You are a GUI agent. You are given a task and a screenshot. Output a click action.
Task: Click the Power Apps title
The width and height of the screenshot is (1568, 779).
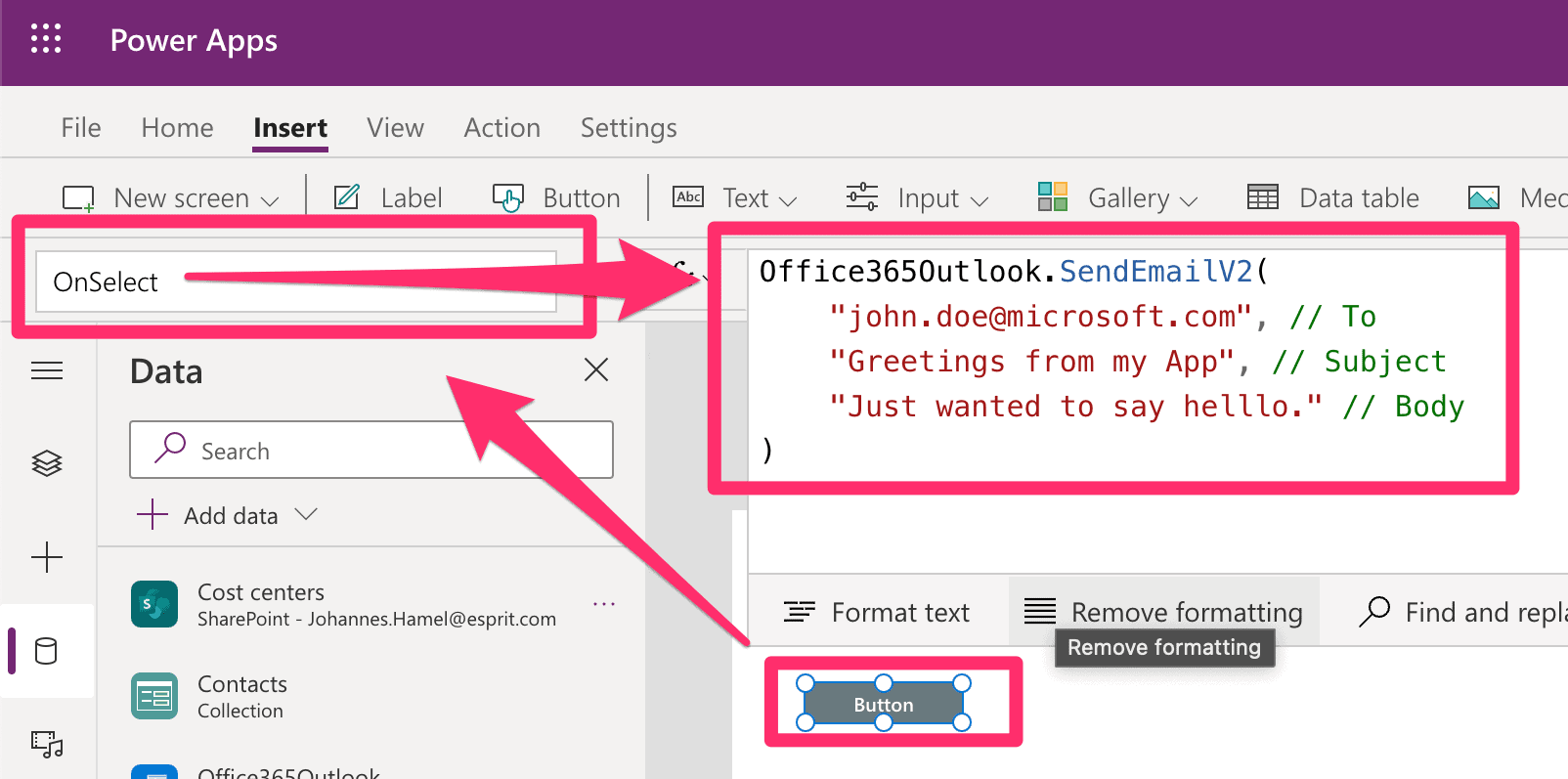[194, 40]
